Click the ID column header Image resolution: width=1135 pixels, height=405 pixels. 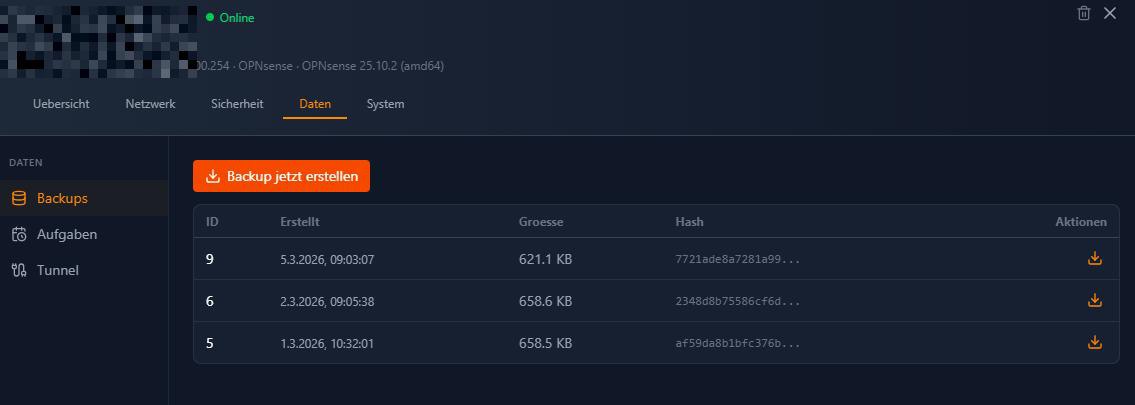(x=212, y=222)
